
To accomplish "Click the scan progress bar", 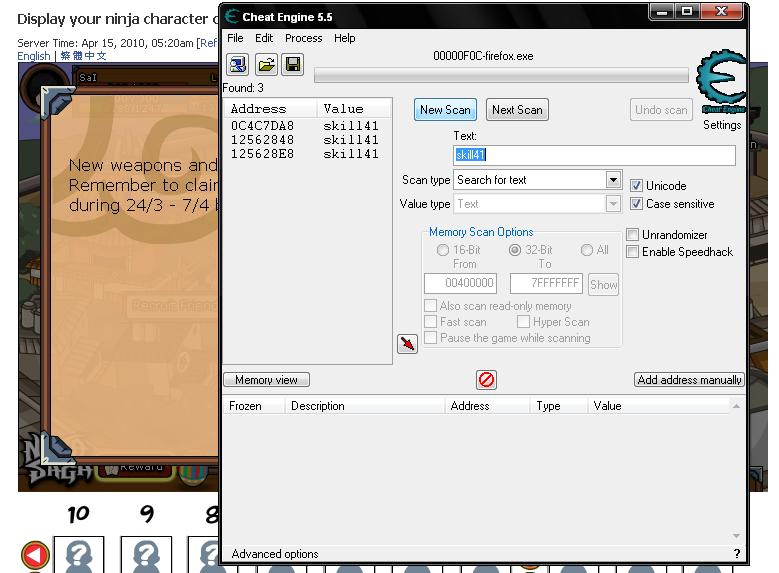I will (501, 76).
